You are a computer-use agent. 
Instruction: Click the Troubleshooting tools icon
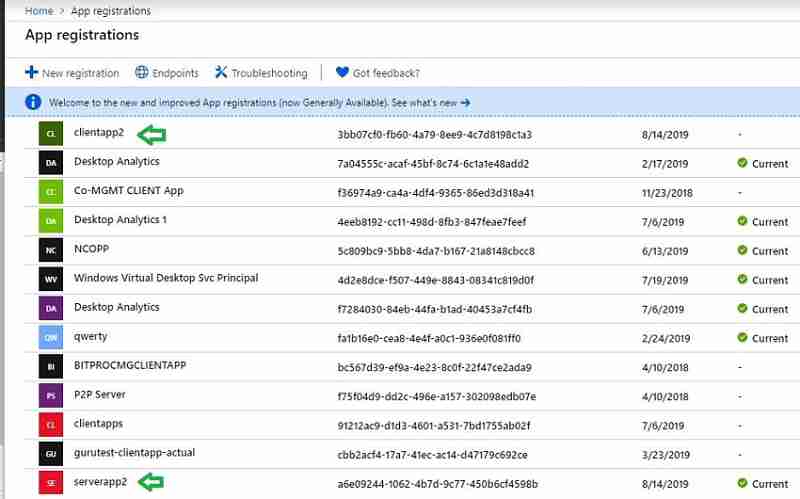220,72
